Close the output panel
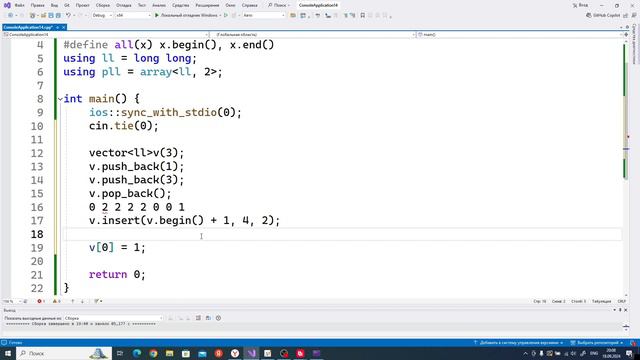Viewport: 640px width, 360px height. click(x=626, y=310)
